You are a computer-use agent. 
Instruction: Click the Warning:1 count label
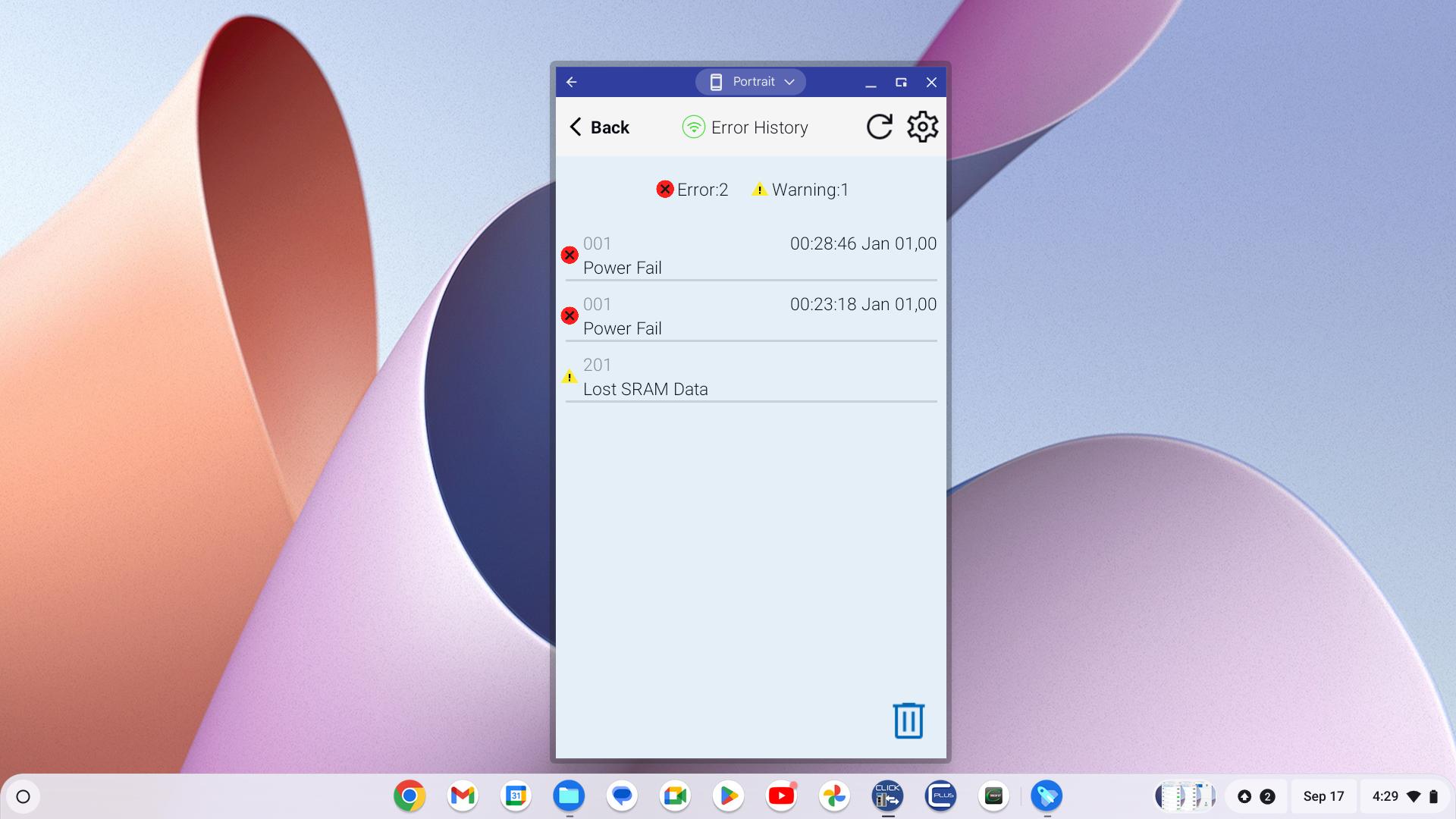point(800,190)
